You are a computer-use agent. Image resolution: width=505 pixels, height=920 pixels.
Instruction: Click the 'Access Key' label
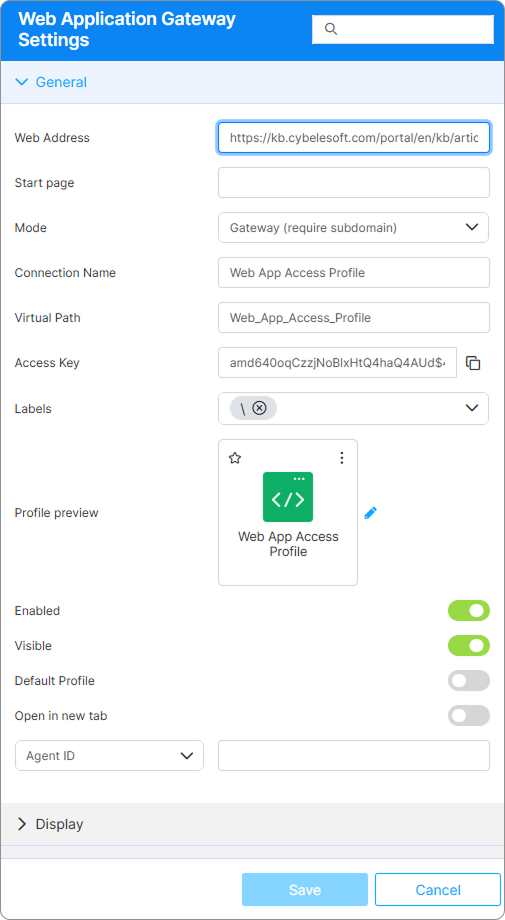[47, 363]
